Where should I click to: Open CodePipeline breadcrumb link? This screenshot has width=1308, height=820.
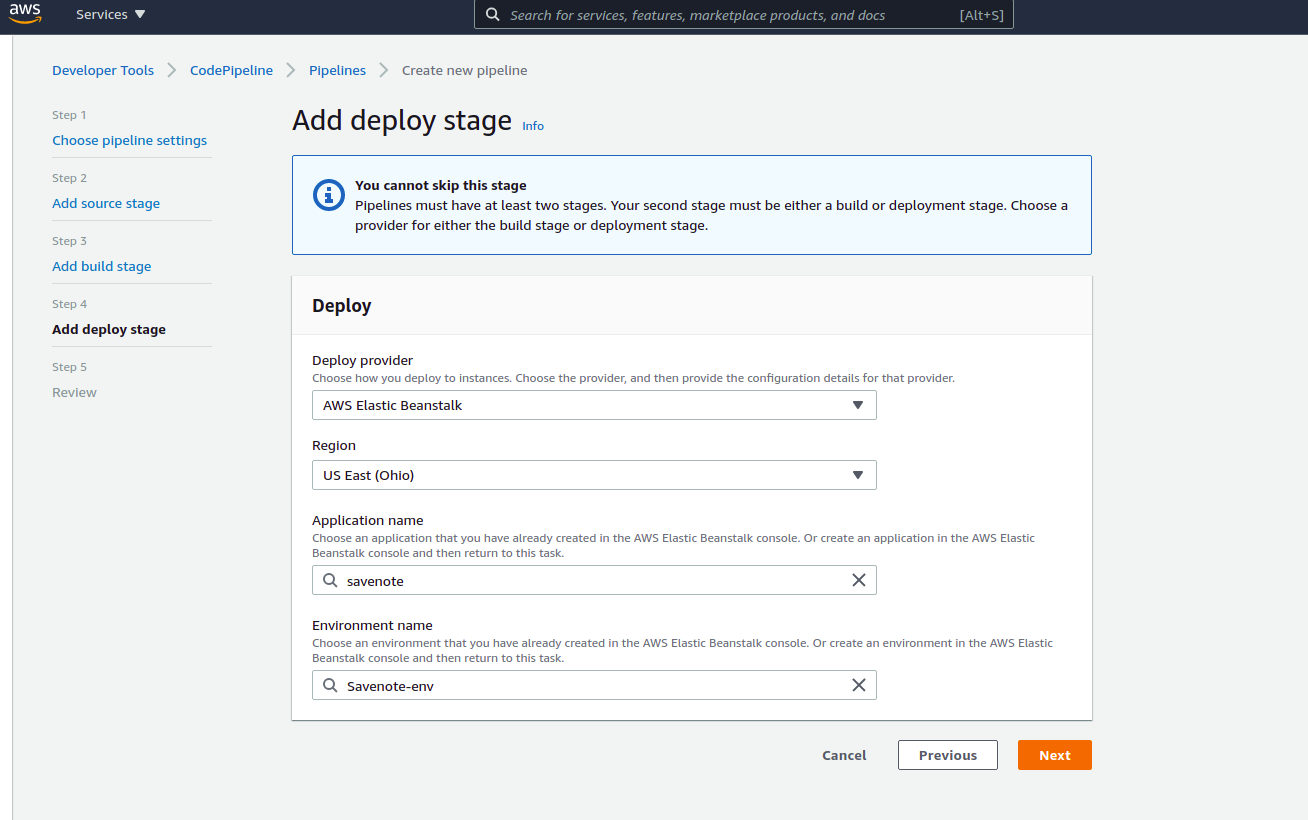[x=231, y=71]
